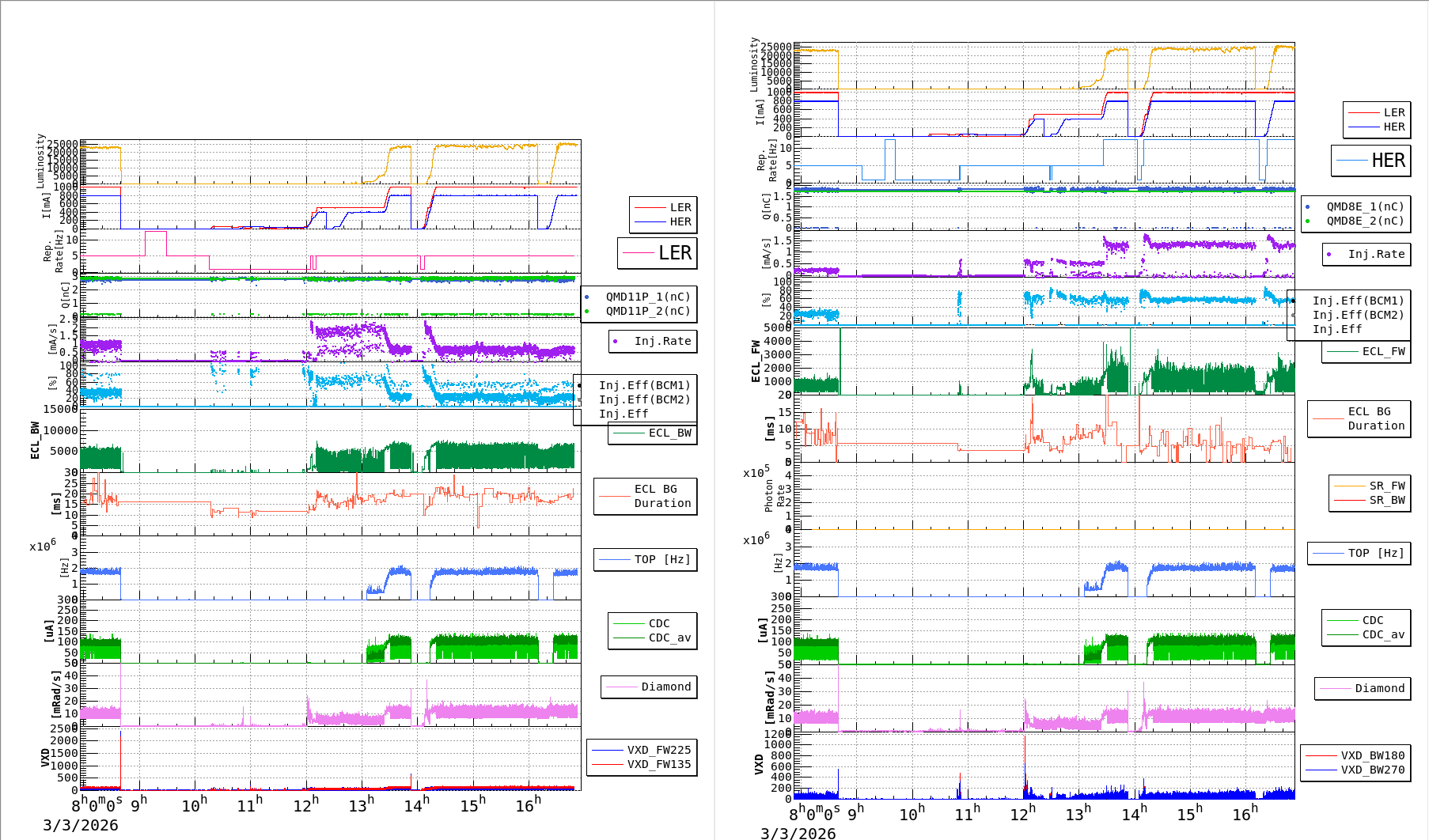Screen dimensions: 1429x840
Task: Click the ECL_FW vertical axis title
Action: 756,361
